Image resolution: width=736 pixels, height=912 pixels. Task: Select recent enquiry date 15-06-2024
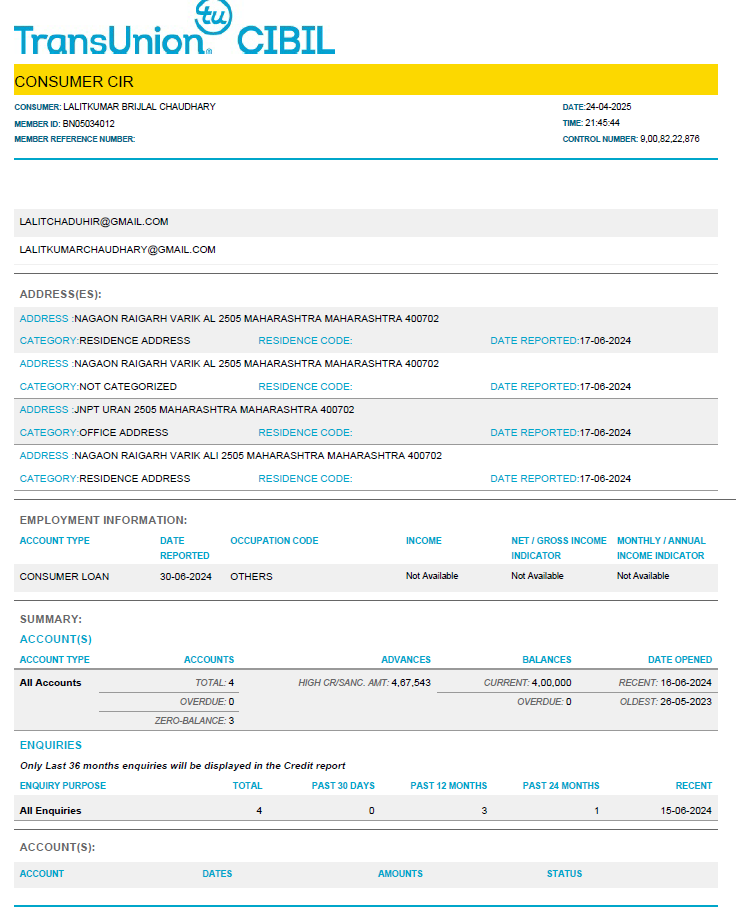pos(686,810)
